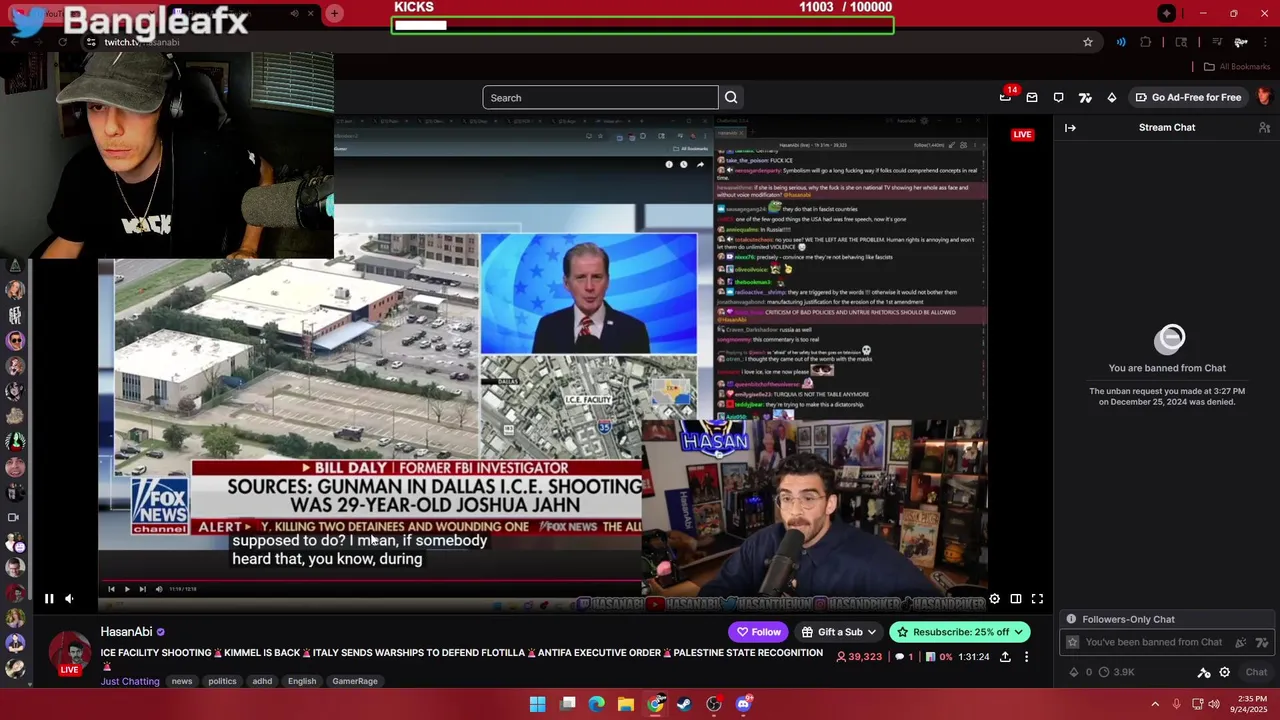Open Twitch notifications inbox with 14 badge
Viewport: 1280px width, 720px height.
1005,97
